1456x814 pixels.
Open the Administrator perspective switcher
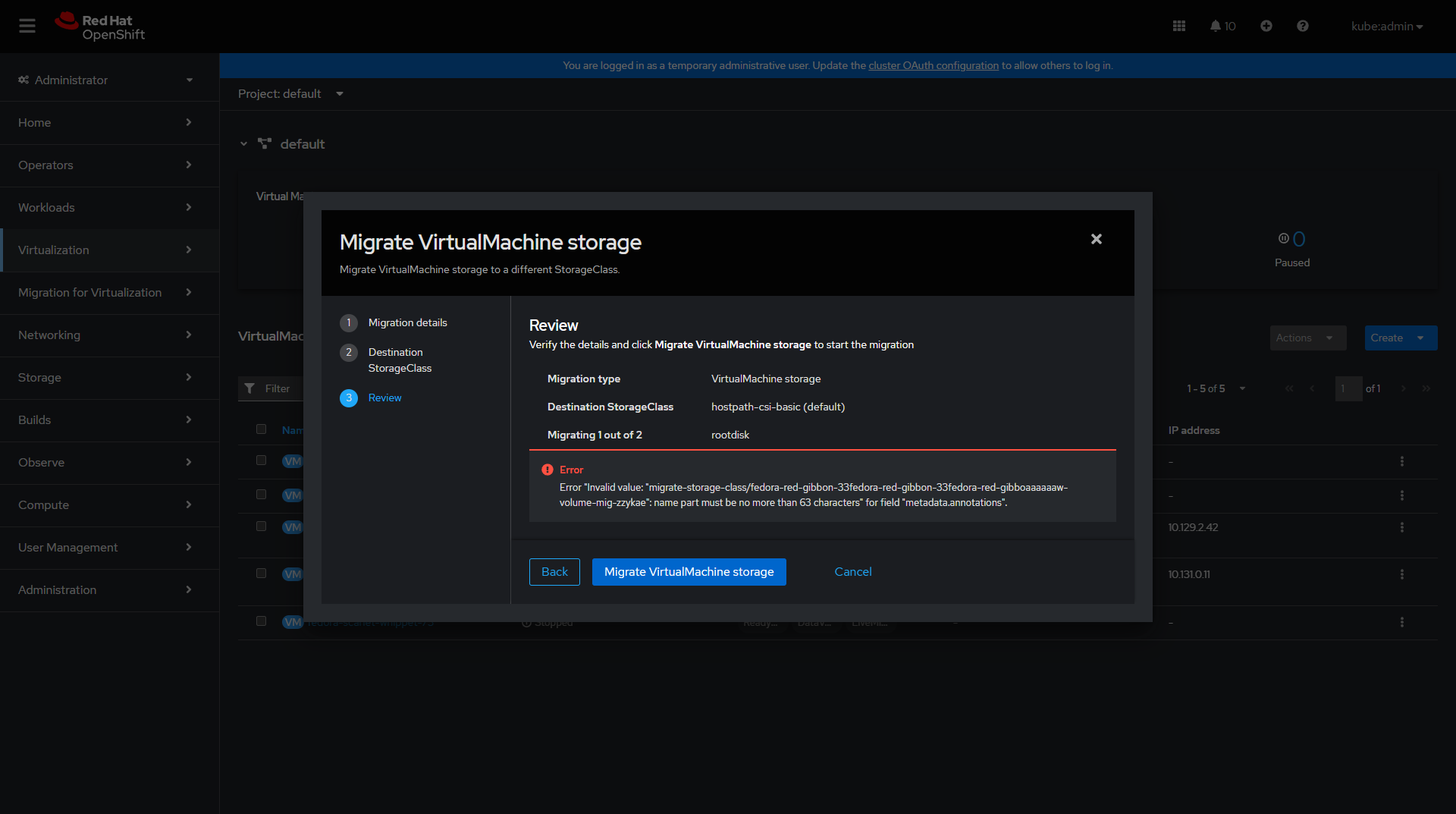click(105, 80)
